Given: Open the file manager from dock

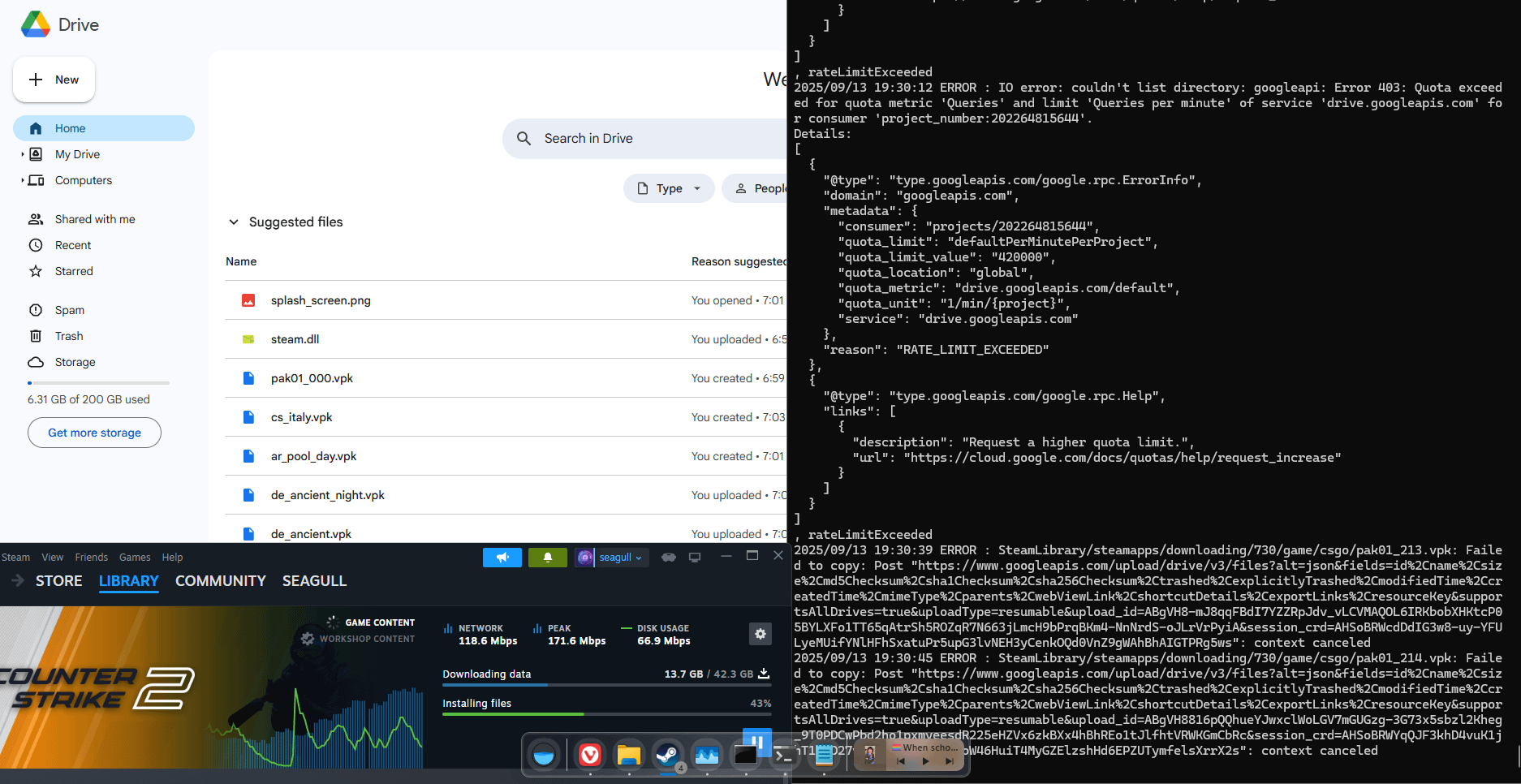Looking at the screenshot, I should (x=629, y=756).
